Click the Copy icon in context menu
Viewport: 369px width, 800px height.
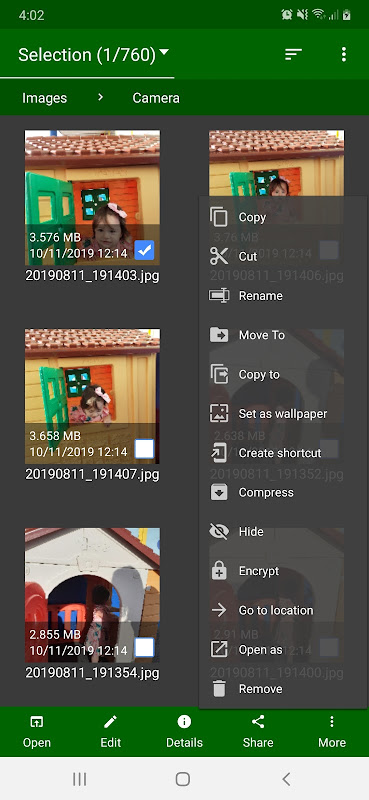pyautogui.click(x=219, y=217)
